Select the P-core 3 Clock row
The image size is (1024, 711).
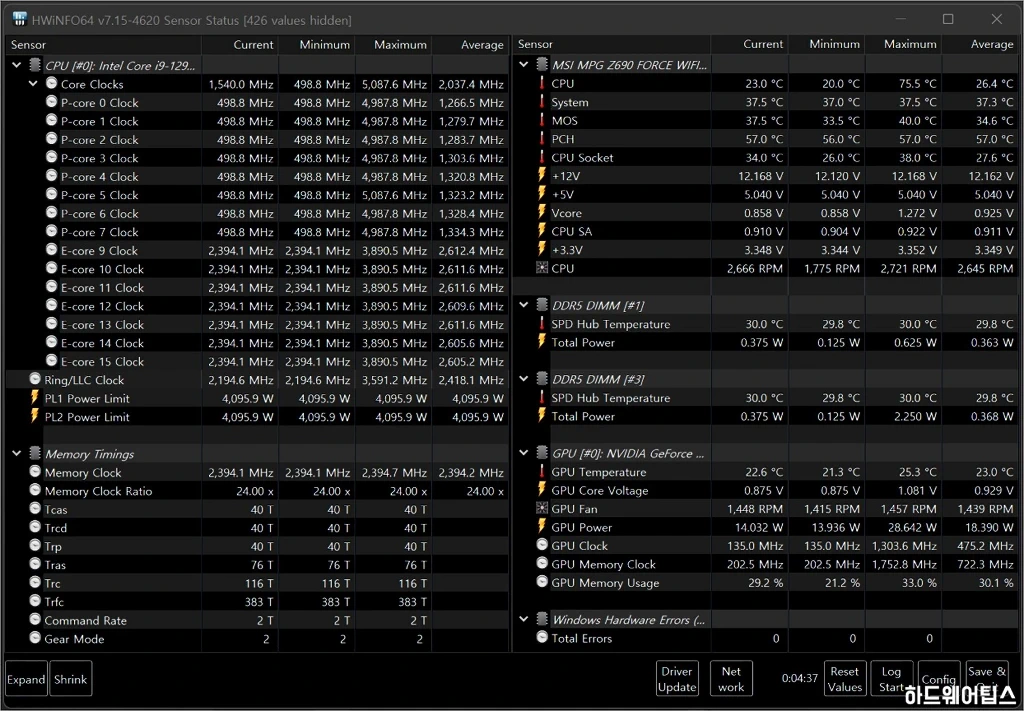[x=257, y=158]
